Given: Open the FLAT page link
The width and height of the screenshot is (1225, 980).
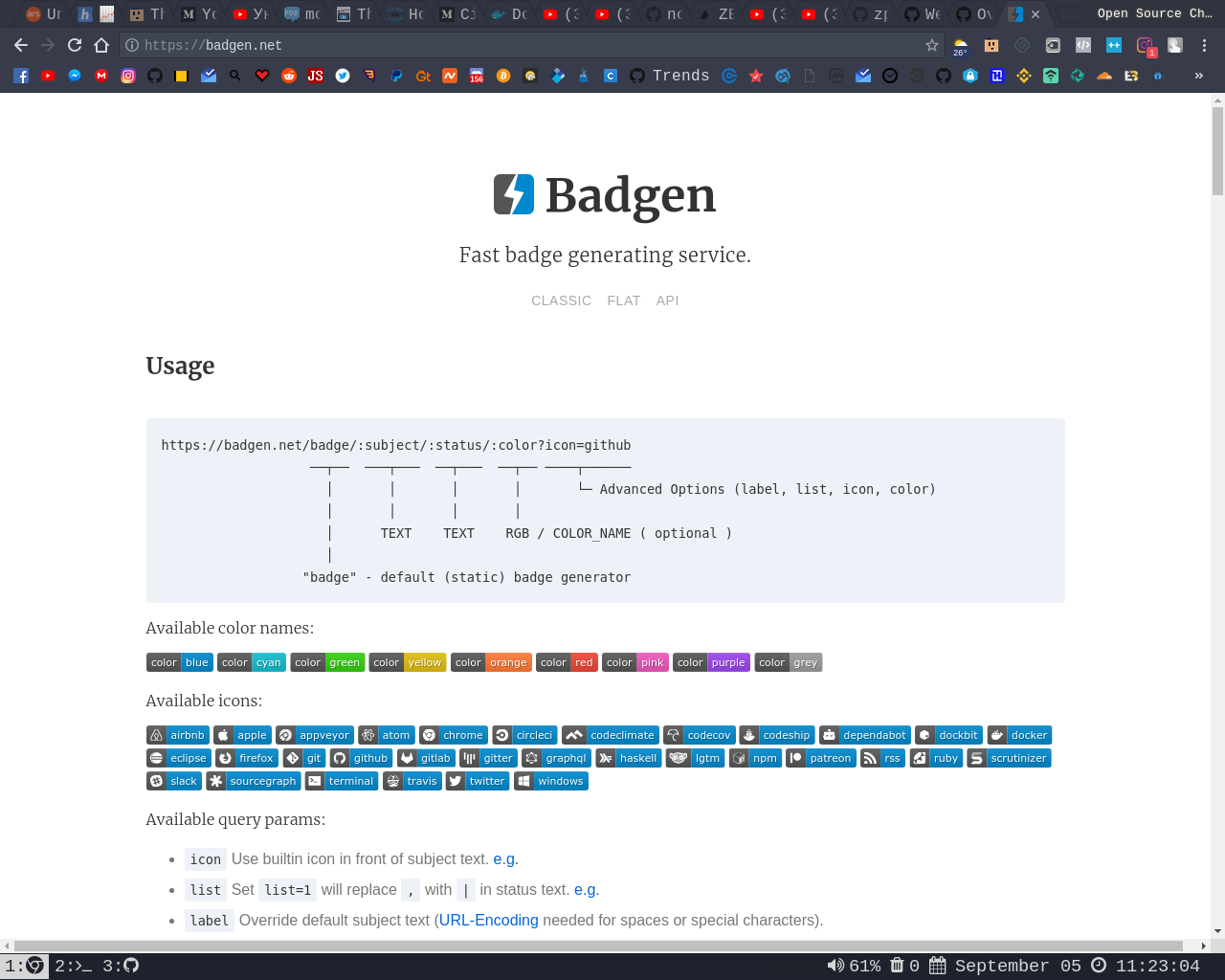Looking at the screenshot, I should click(x=624, y=301).
